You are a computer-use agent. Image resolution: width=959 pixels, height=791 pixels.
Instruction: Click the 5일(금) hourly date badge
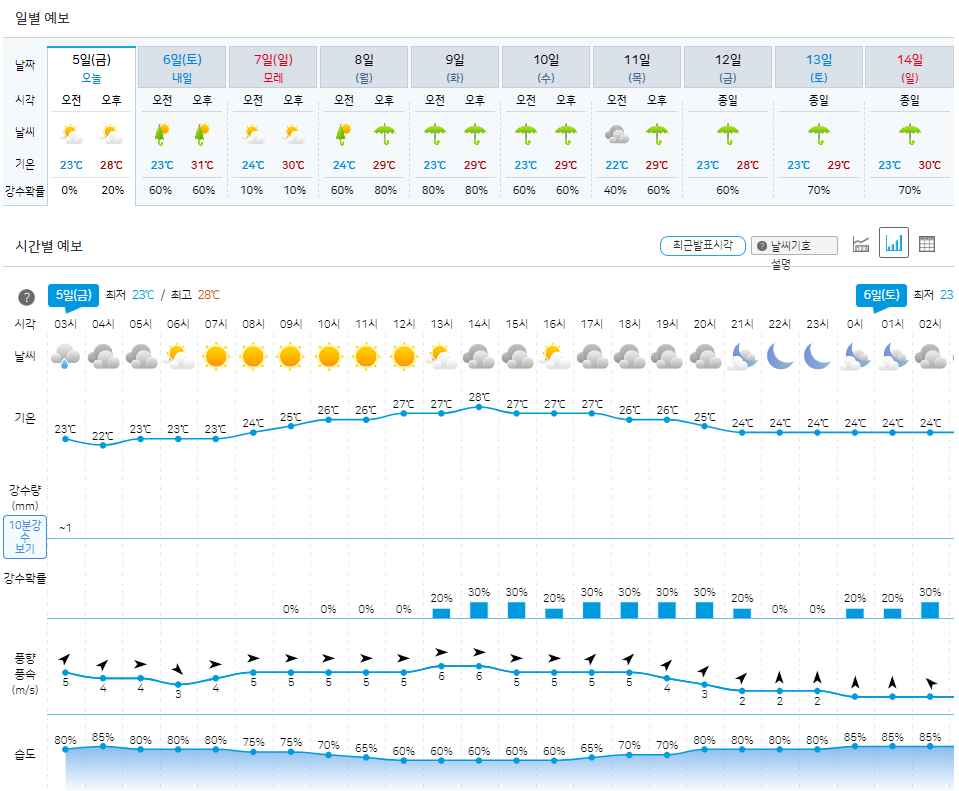click(73, 295)
